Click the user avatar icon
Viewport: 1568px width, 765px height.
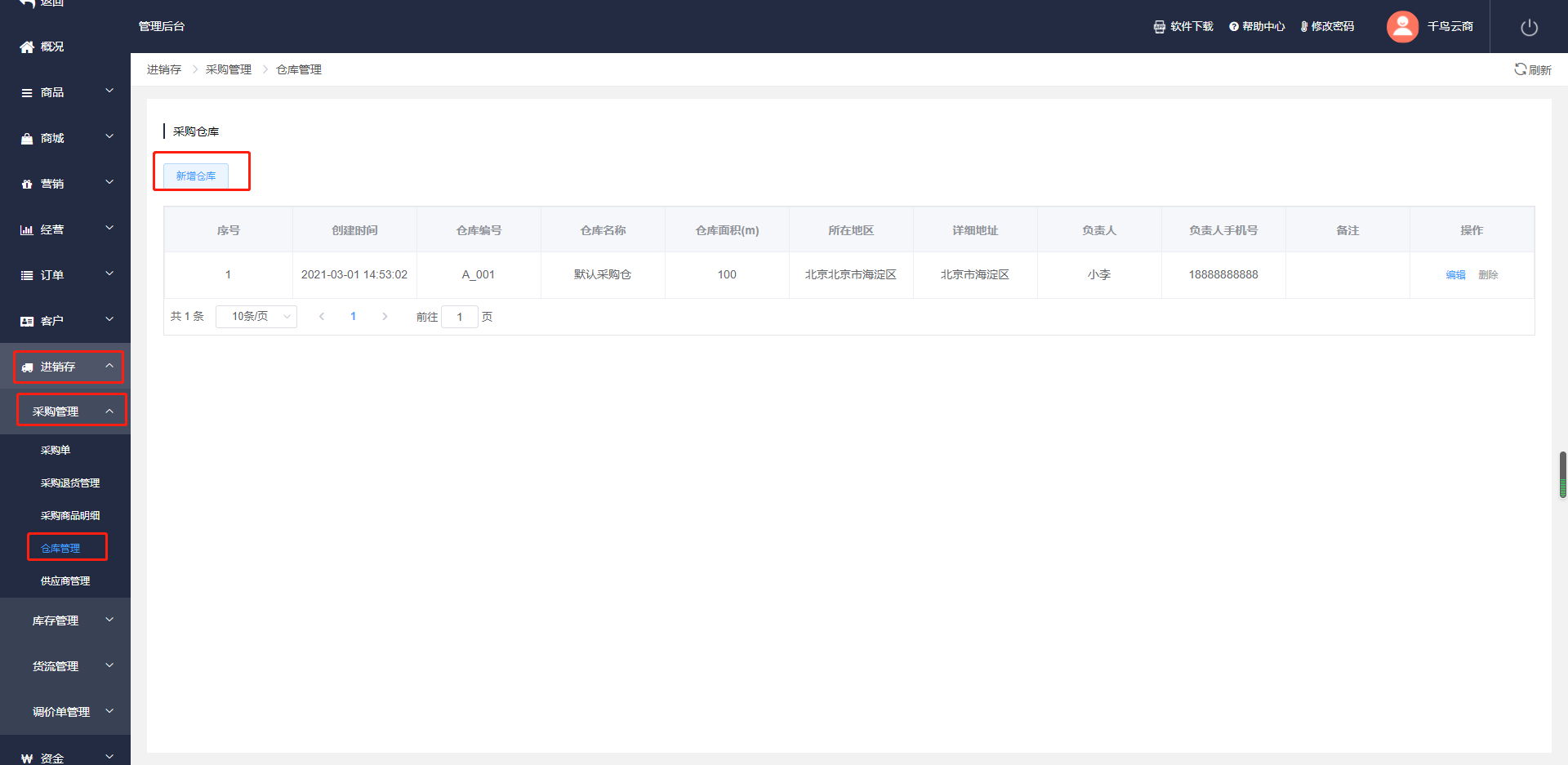[1402, 27]
